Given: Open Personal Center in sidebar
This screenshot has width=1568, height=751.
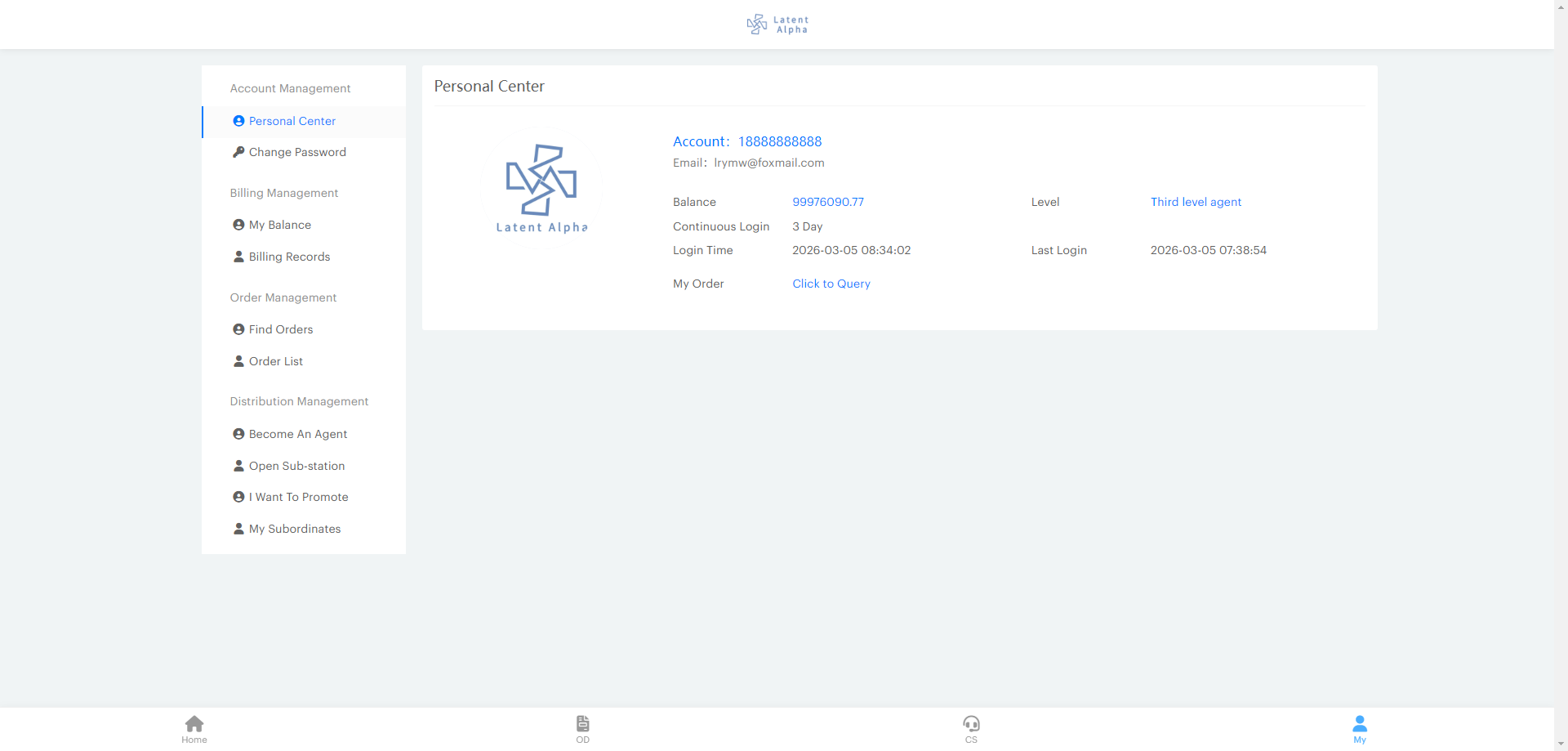Looking at the screenshot, I should point(292,121).
